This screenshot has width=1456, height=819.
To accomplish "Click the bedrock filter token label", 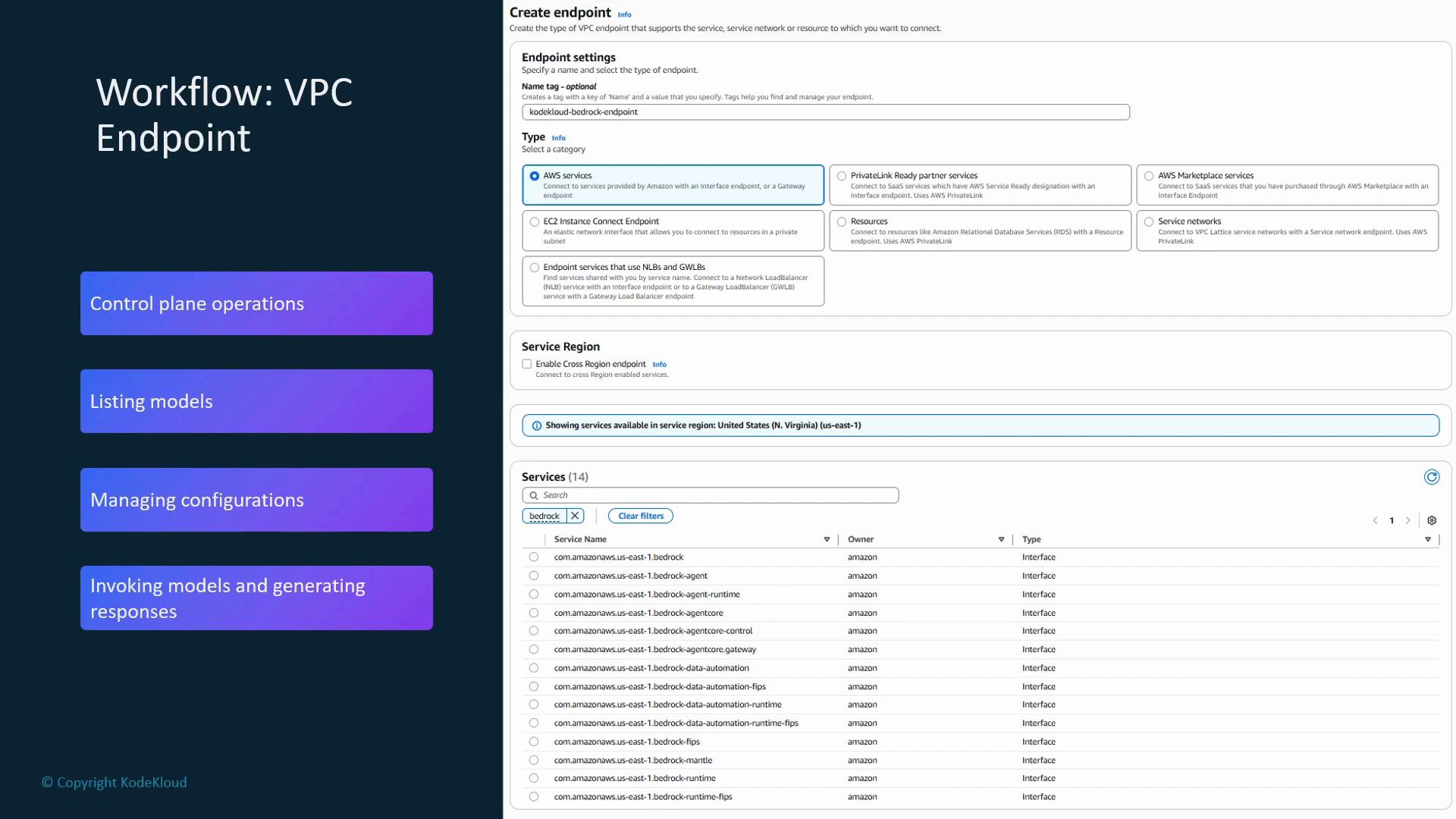I will point(544,516).
